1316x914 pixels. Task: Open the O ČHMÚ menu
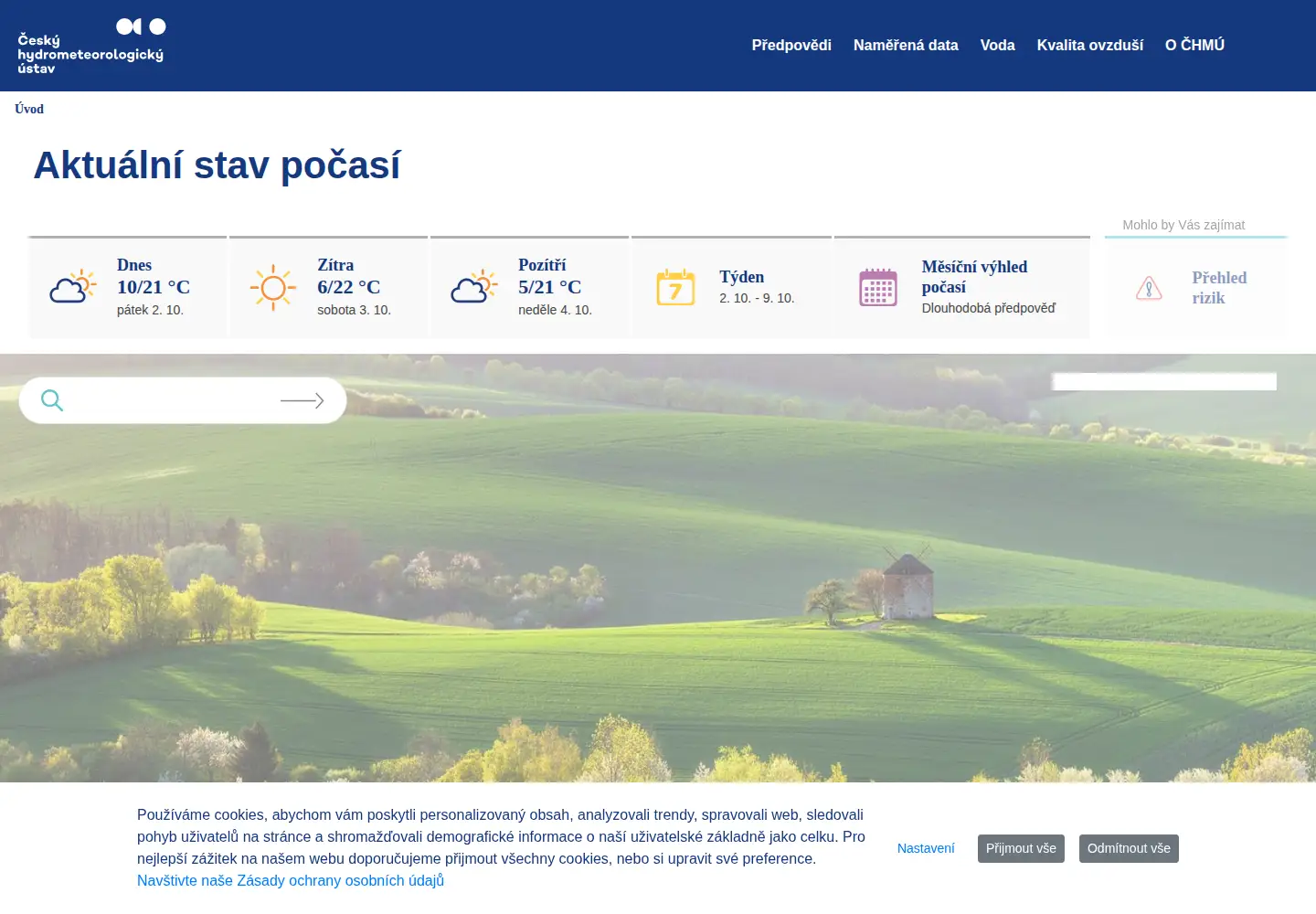[x=1194, y=45]
